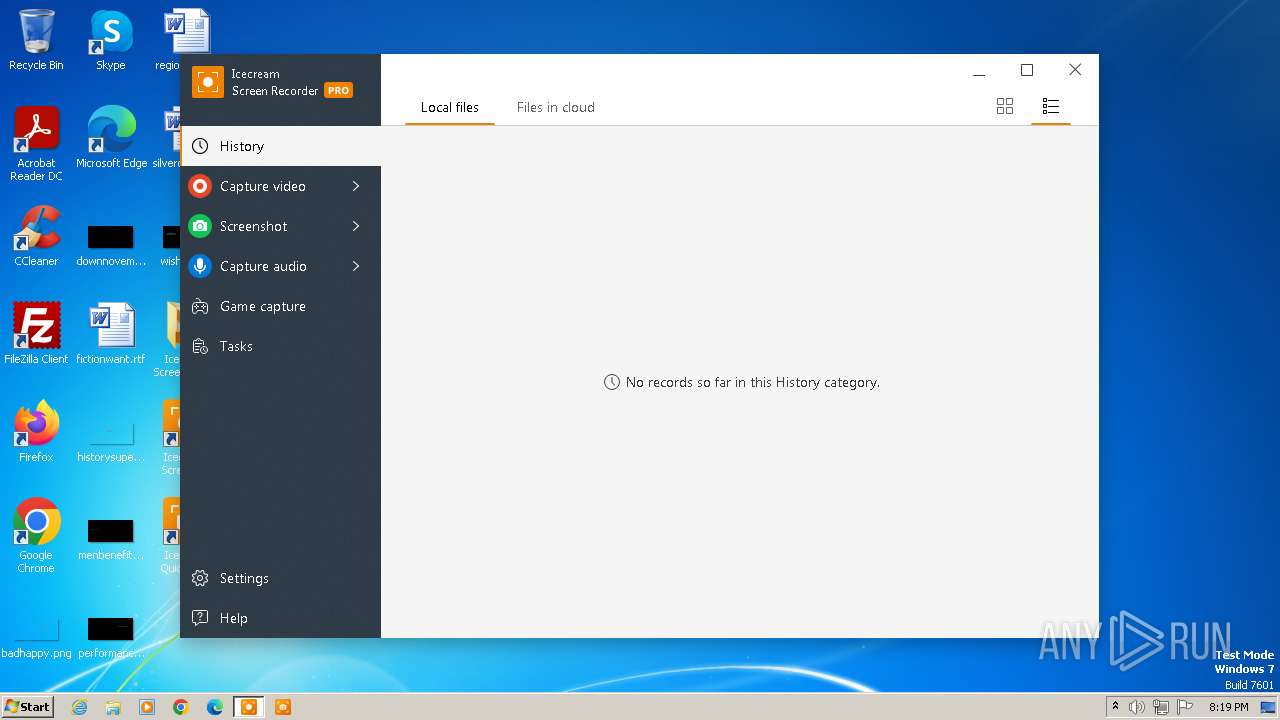The image size is (1280, 720).
Task: Select the CCleaner desktop icon
Action: [x=36, y=236]
